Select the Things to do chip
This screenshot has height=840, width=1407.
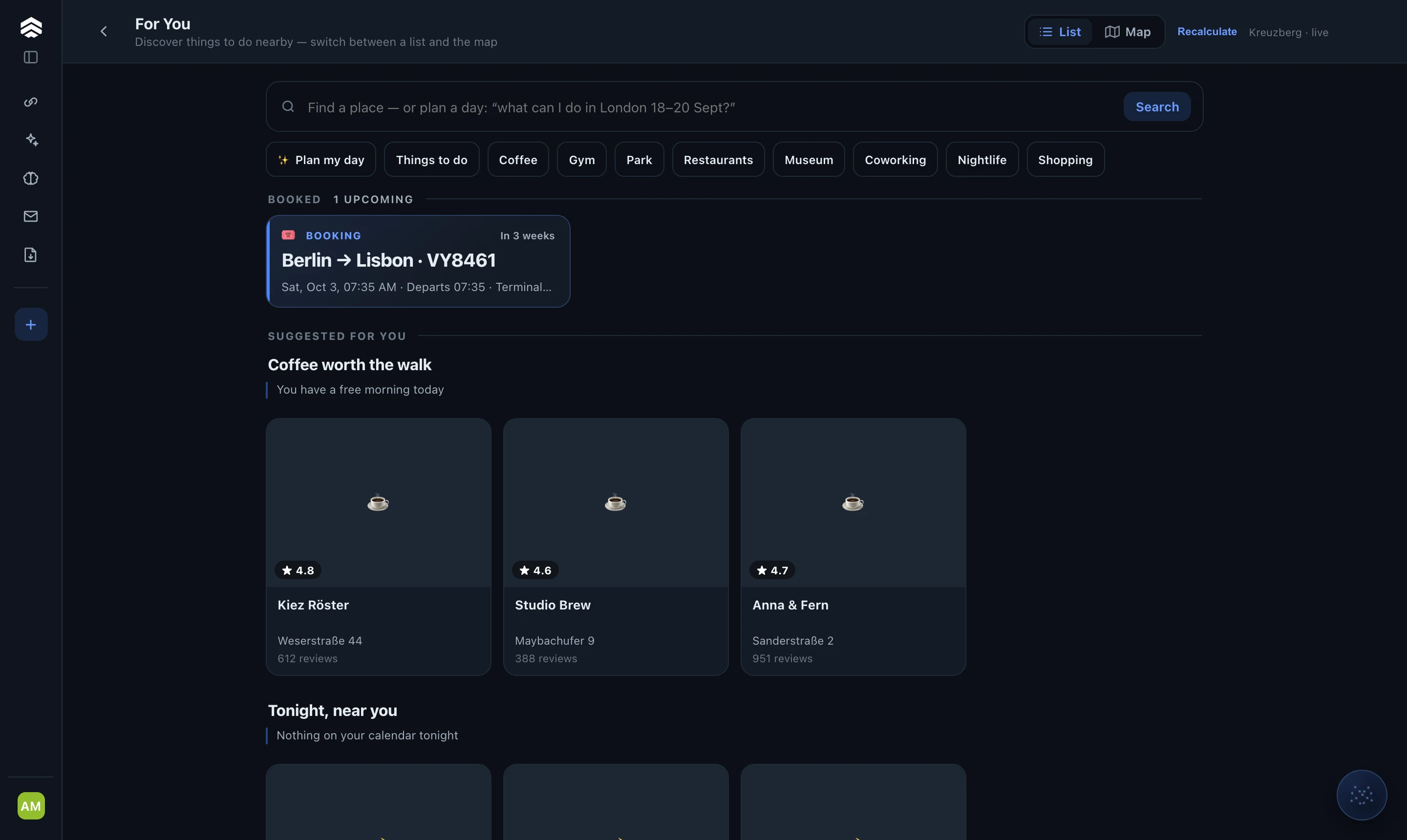431,160
